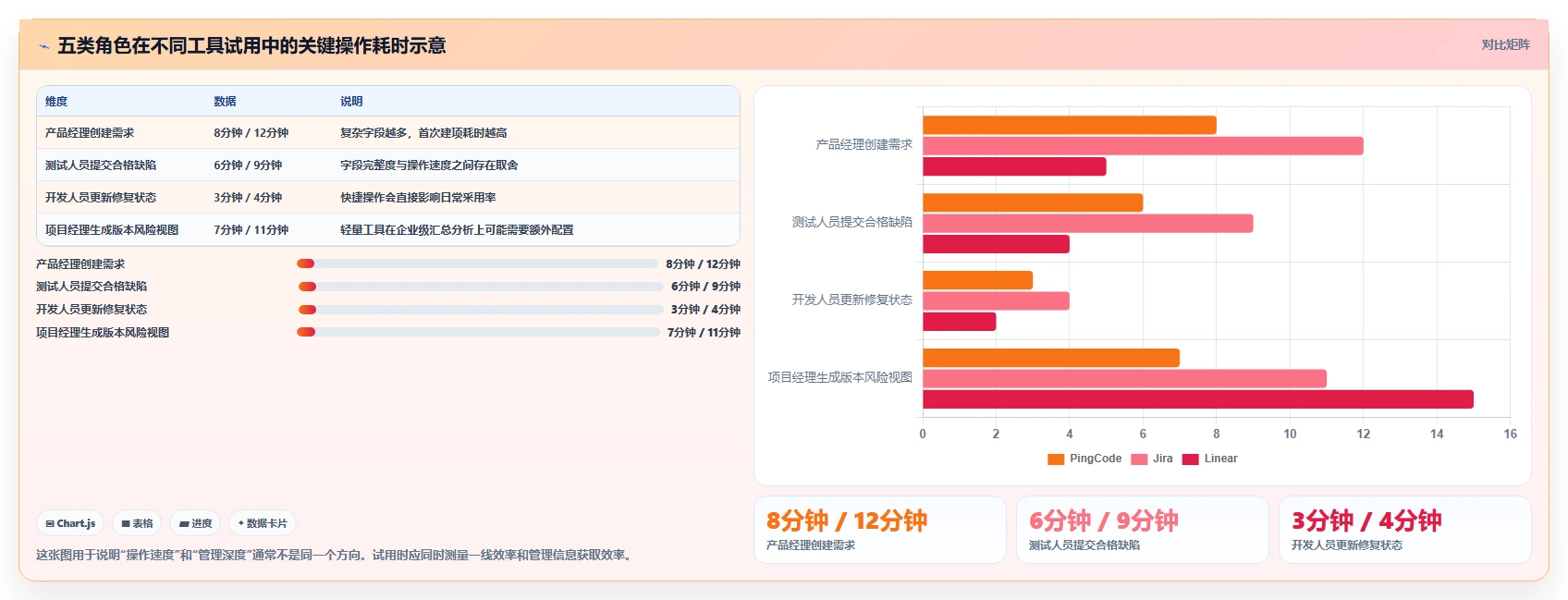
Task: Click the big orange 8分钟 / 12分钟 stat card value
Action: [x=846, y=521]
